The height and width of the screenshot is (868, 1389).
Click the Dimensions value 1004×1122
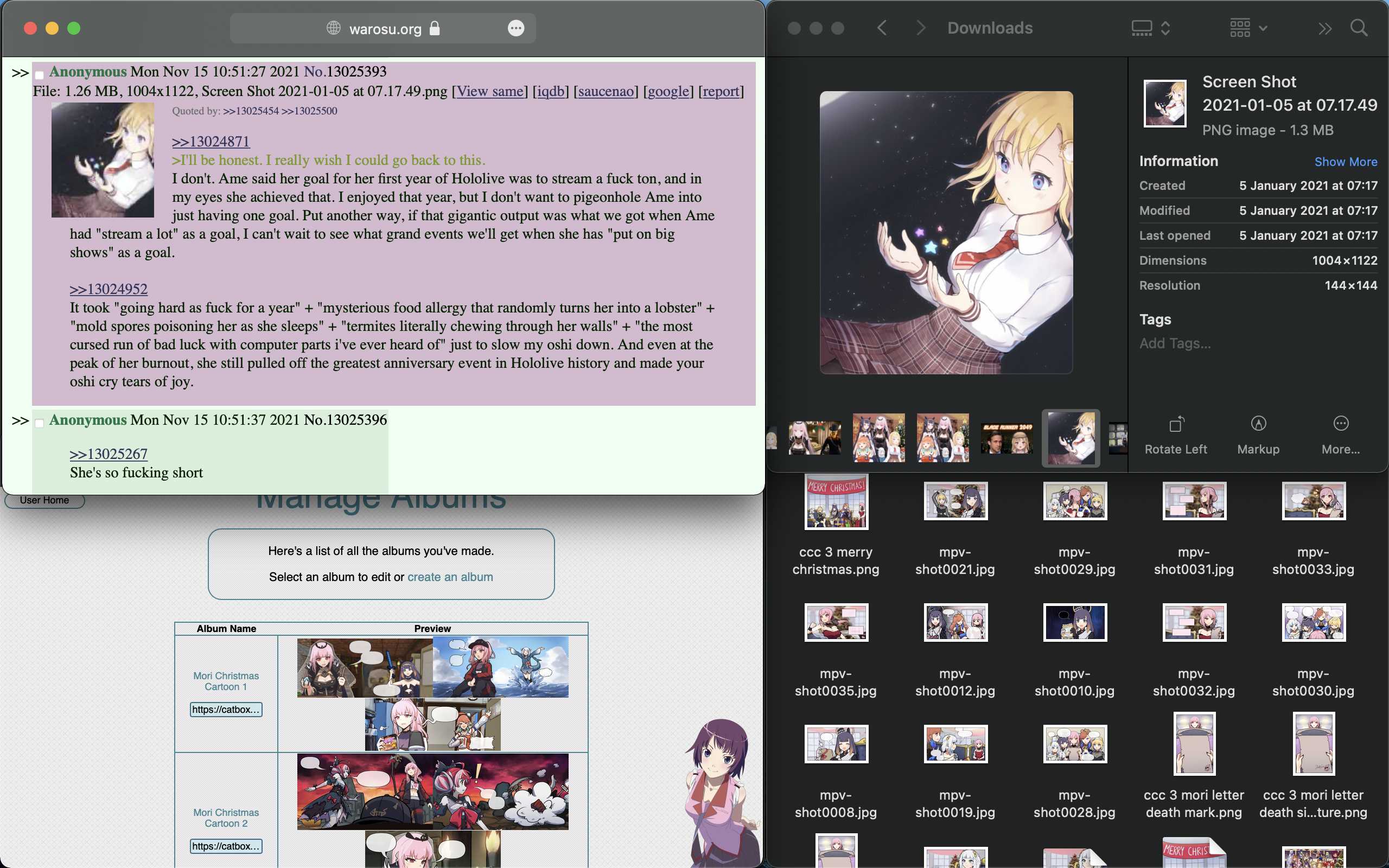coord(1344,260)
